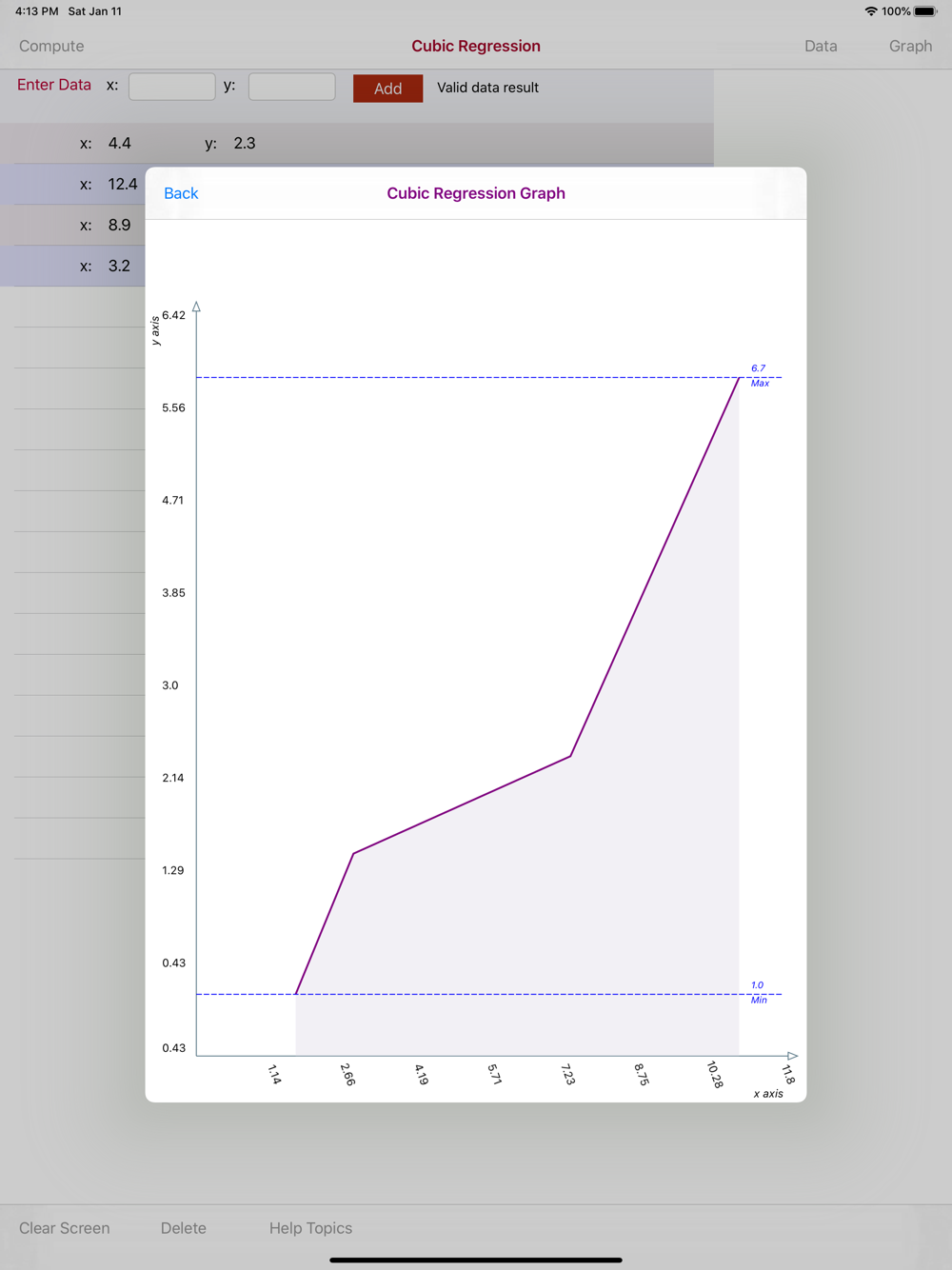Click the Wi-Fi status icon
The width and height of the screenshot is (952, 1270).
coord(871,11)
